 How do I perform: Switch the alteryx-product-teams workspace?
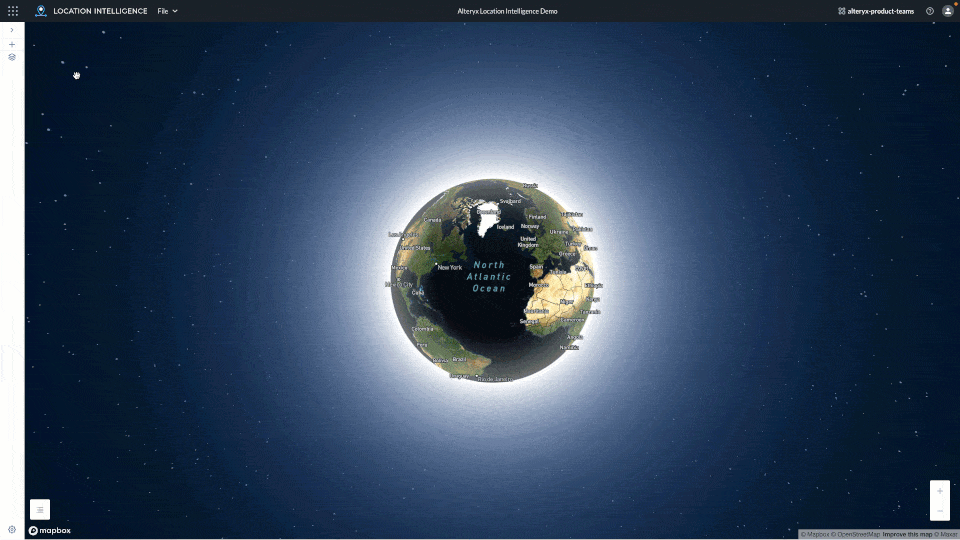(x=875, y=11)
